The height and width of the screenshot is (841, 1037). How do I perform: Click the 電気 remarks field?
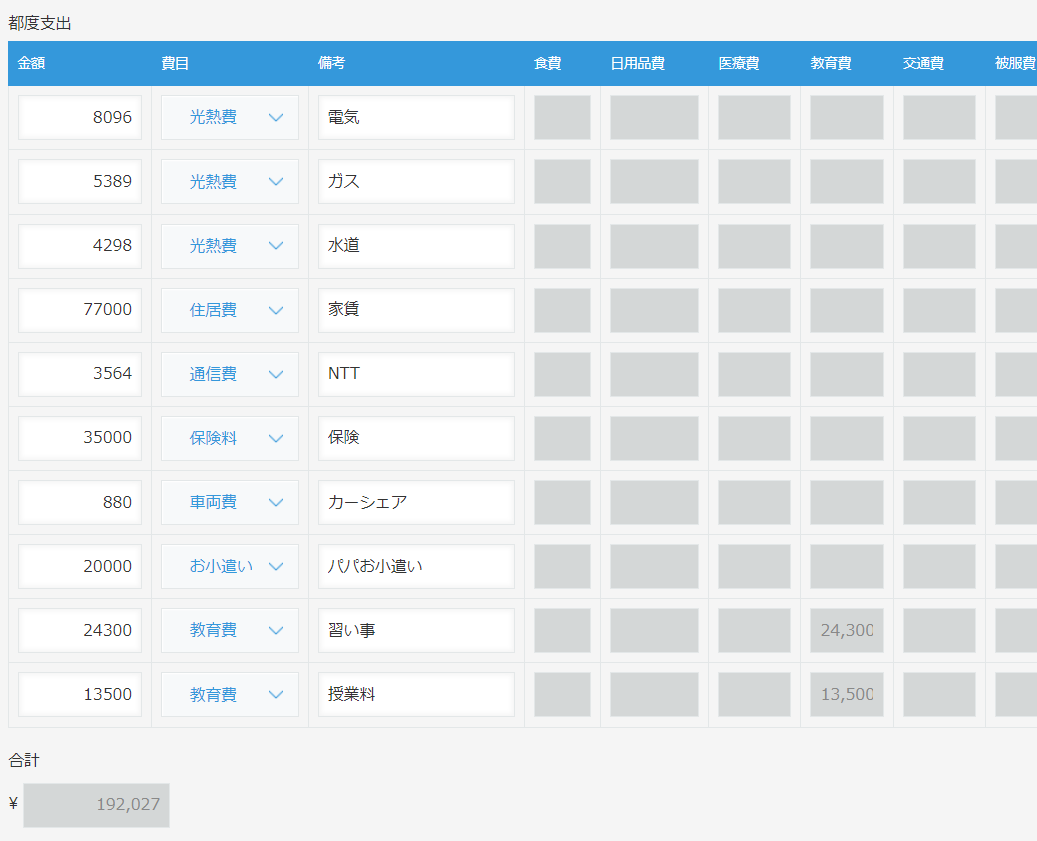coord(416,117)
